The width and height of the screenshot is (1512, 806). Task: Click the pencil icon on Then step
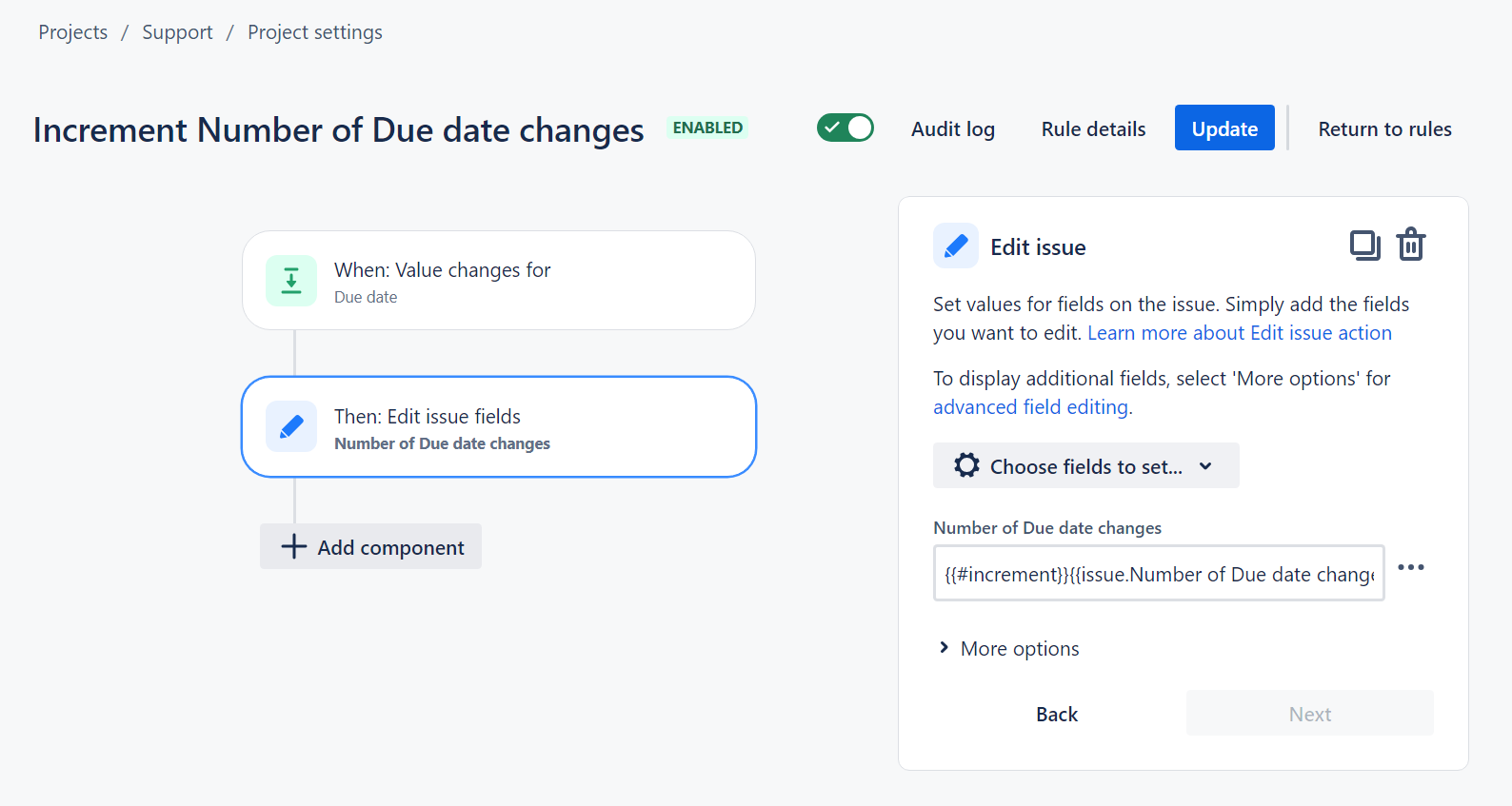(x=291, y=426)
